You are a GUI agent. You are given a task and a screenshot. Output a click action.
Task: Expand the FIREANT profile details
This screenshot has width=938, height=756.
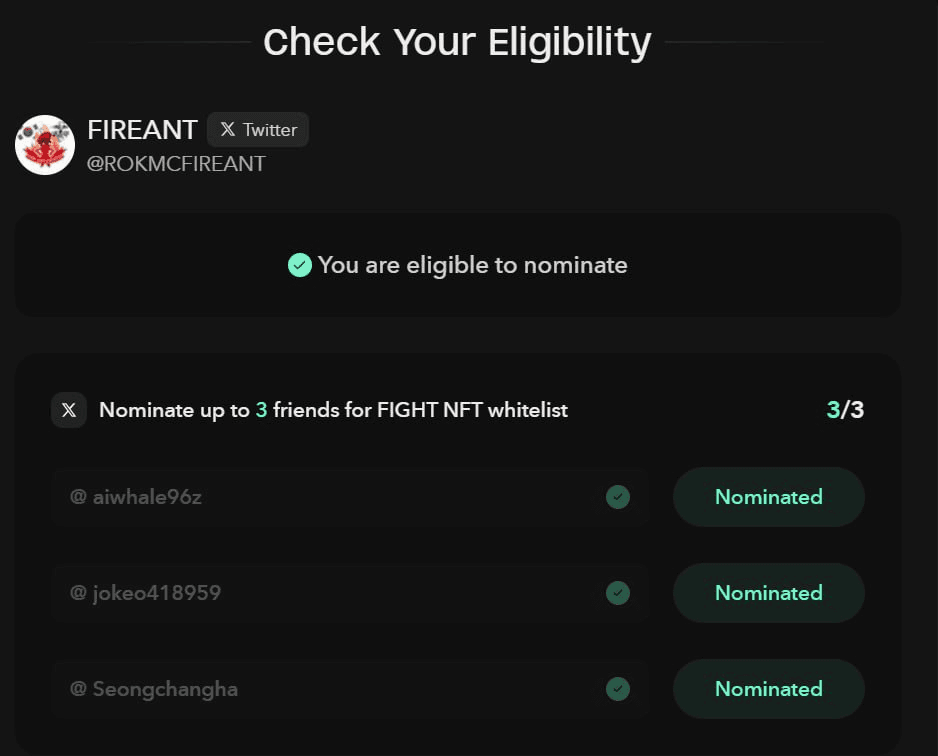[143, 129]
